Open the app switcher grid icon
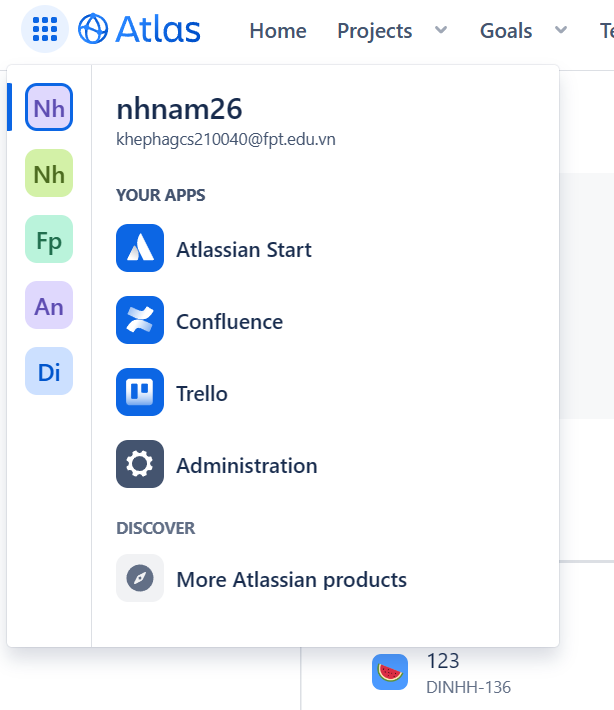Screen dimensions: 614x710 pyautogui.click(x=45, y=29)
